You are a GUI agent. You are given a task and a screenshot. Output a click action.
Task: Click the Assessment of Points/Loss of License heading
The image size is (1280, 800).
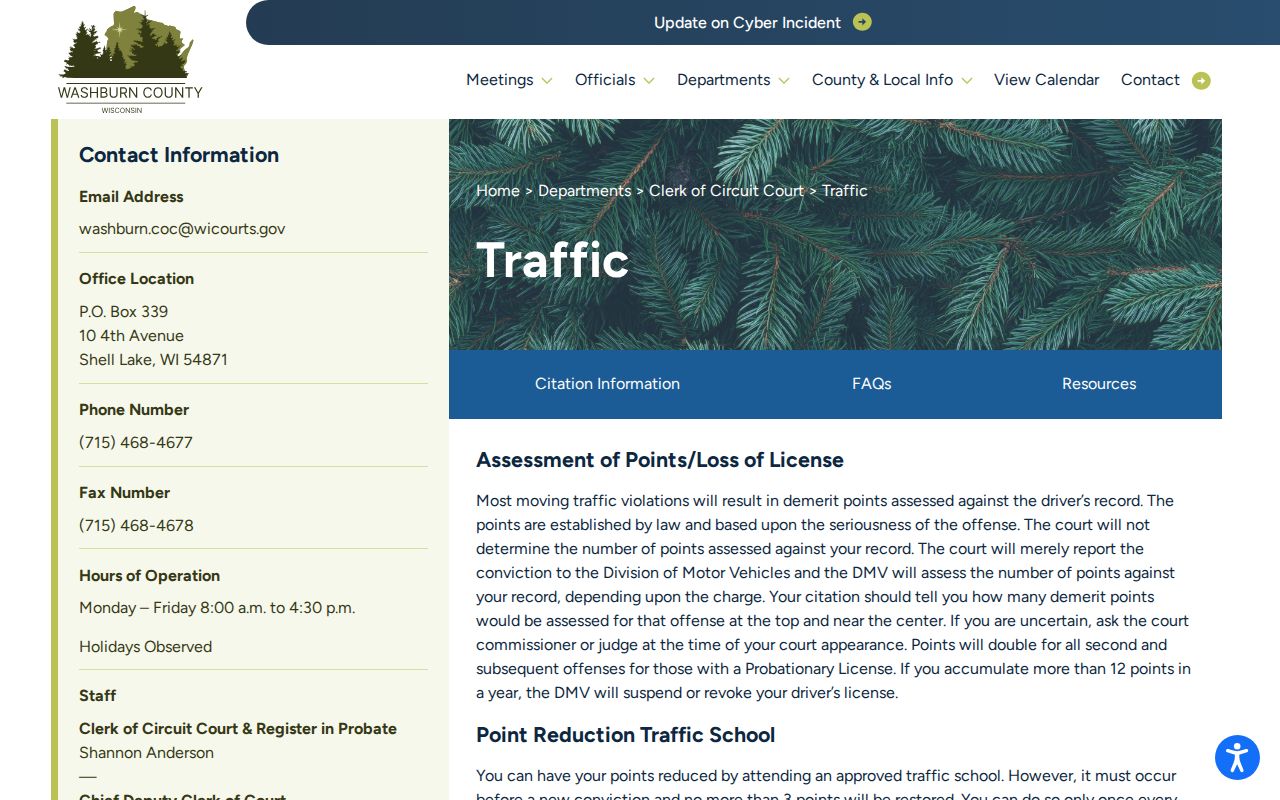[x=660, y=460]
